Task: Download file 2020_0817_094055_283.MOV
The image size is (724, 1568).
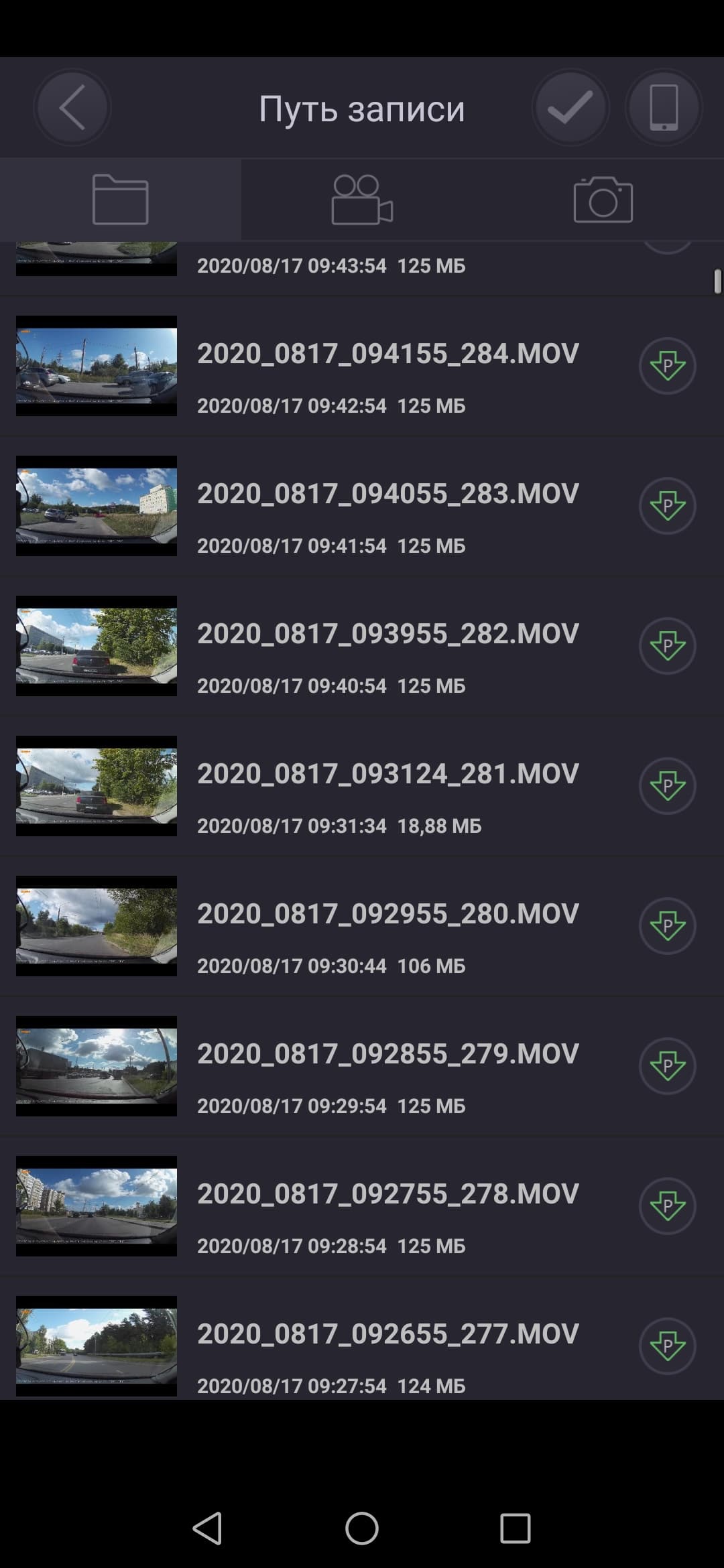Action: pyautogui.click(x=667, y=506)
